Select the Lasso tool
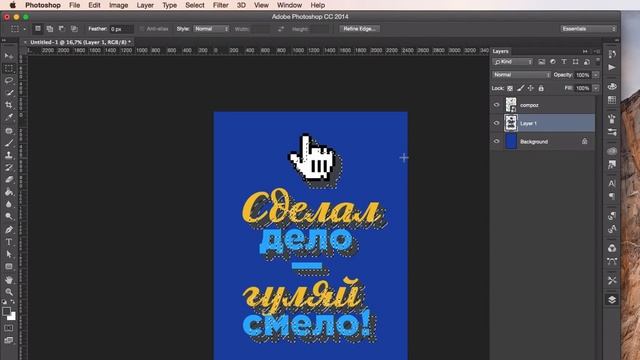Screen dimensions: 640x360 pyautogui.click(x=9, y=80)
